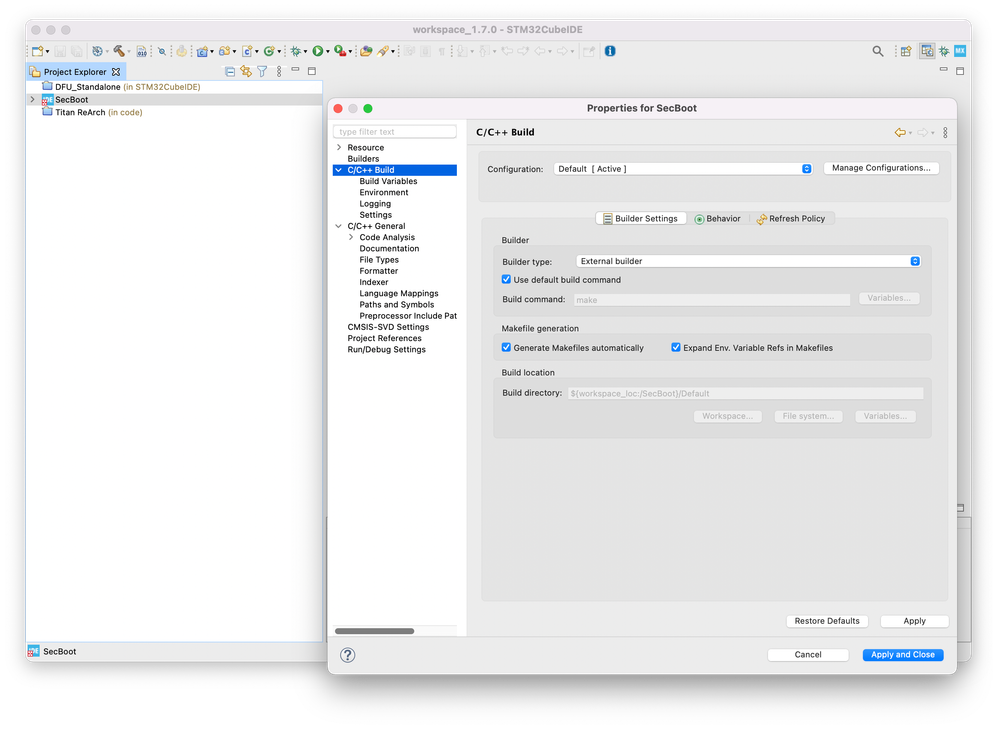
Task: Open the dropdown arrow next to Debug icon
Action: (306, 52)
